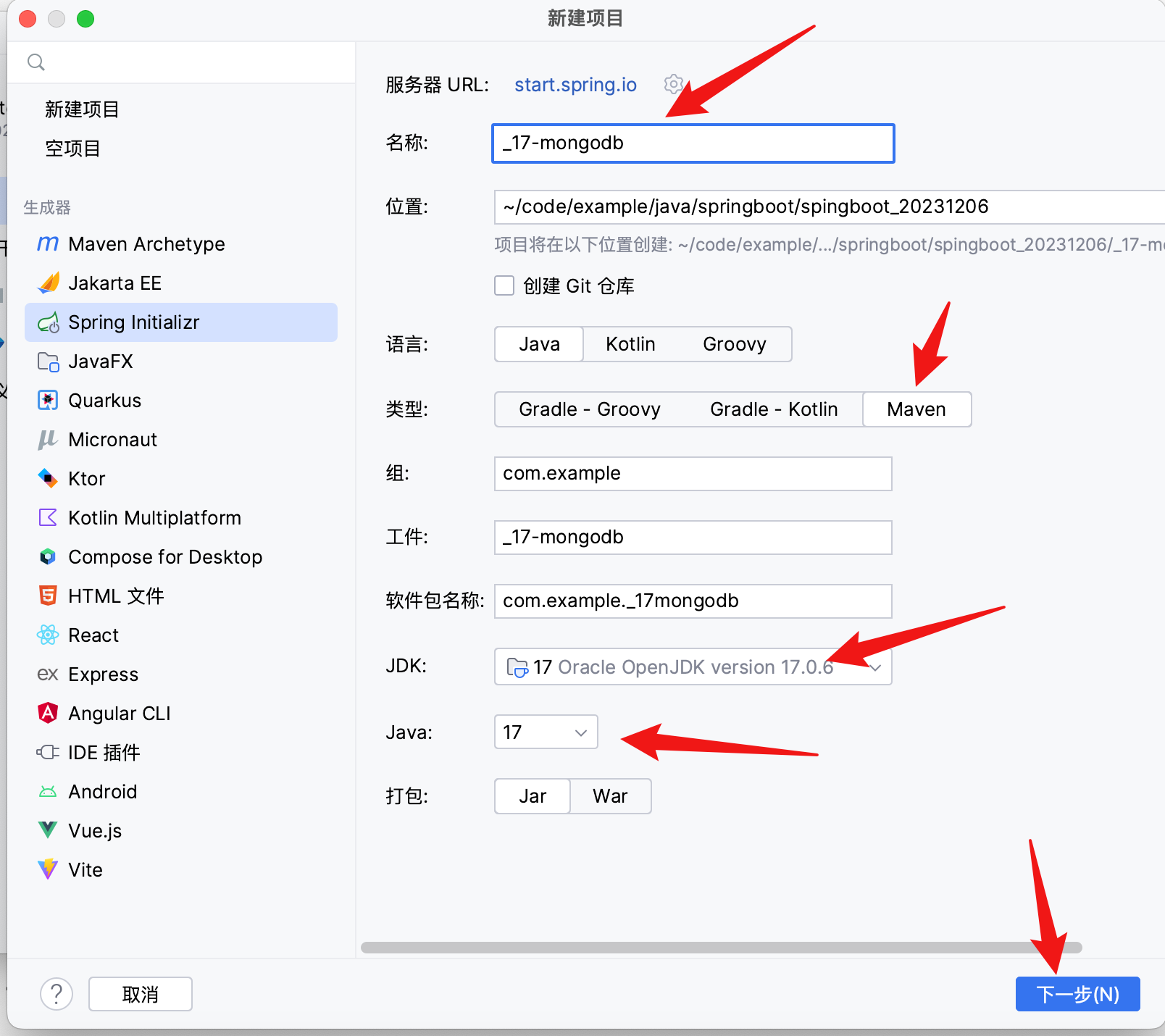
Task: Click the Express ex icon
Action: coord(48,674)
